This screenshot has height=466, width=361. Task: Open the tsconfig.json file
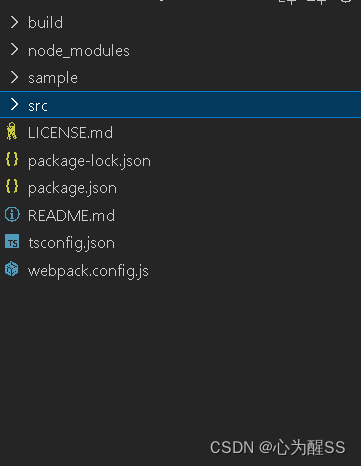[x=71, y=243]
